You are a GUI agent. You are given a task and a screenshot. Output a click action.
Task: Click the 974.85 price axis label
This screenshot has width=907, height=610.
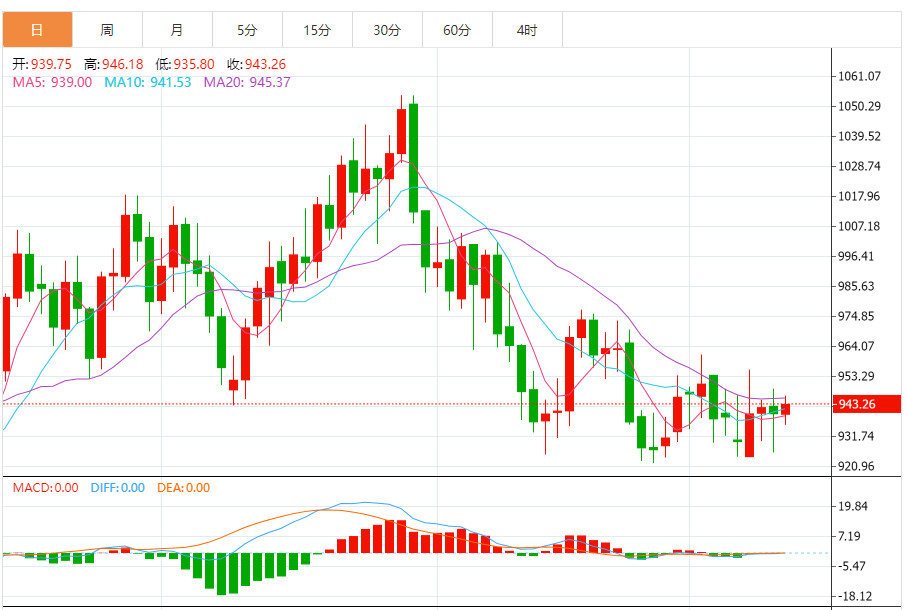pyautogui.click(x=856, y=316)
